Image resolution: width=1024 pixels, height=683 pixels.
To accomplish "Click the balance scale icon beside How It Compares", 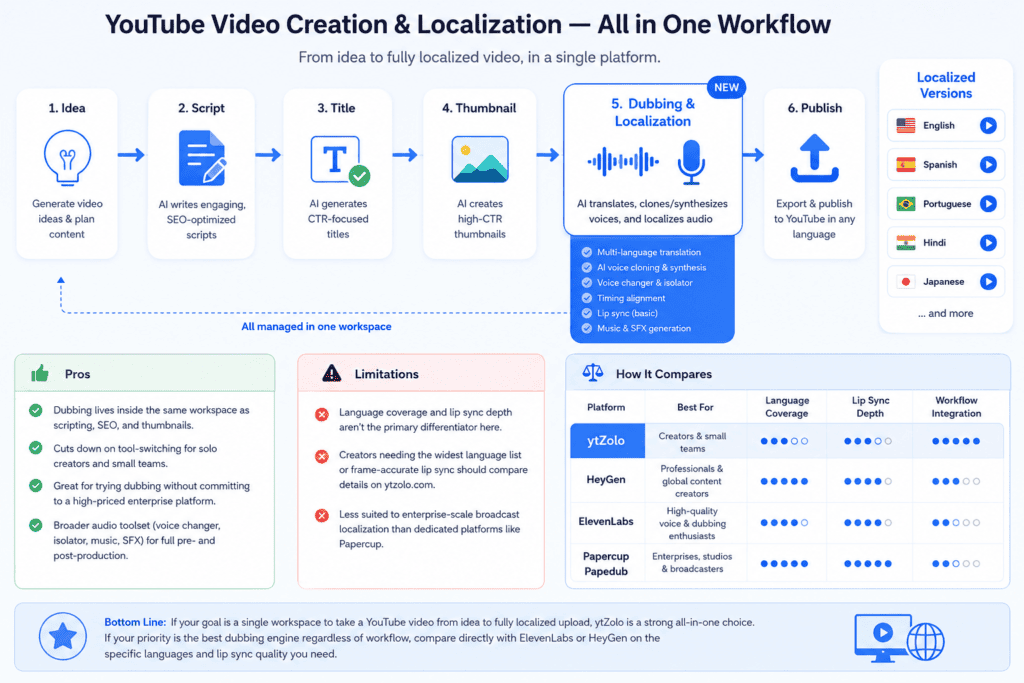I will [593, 373].
